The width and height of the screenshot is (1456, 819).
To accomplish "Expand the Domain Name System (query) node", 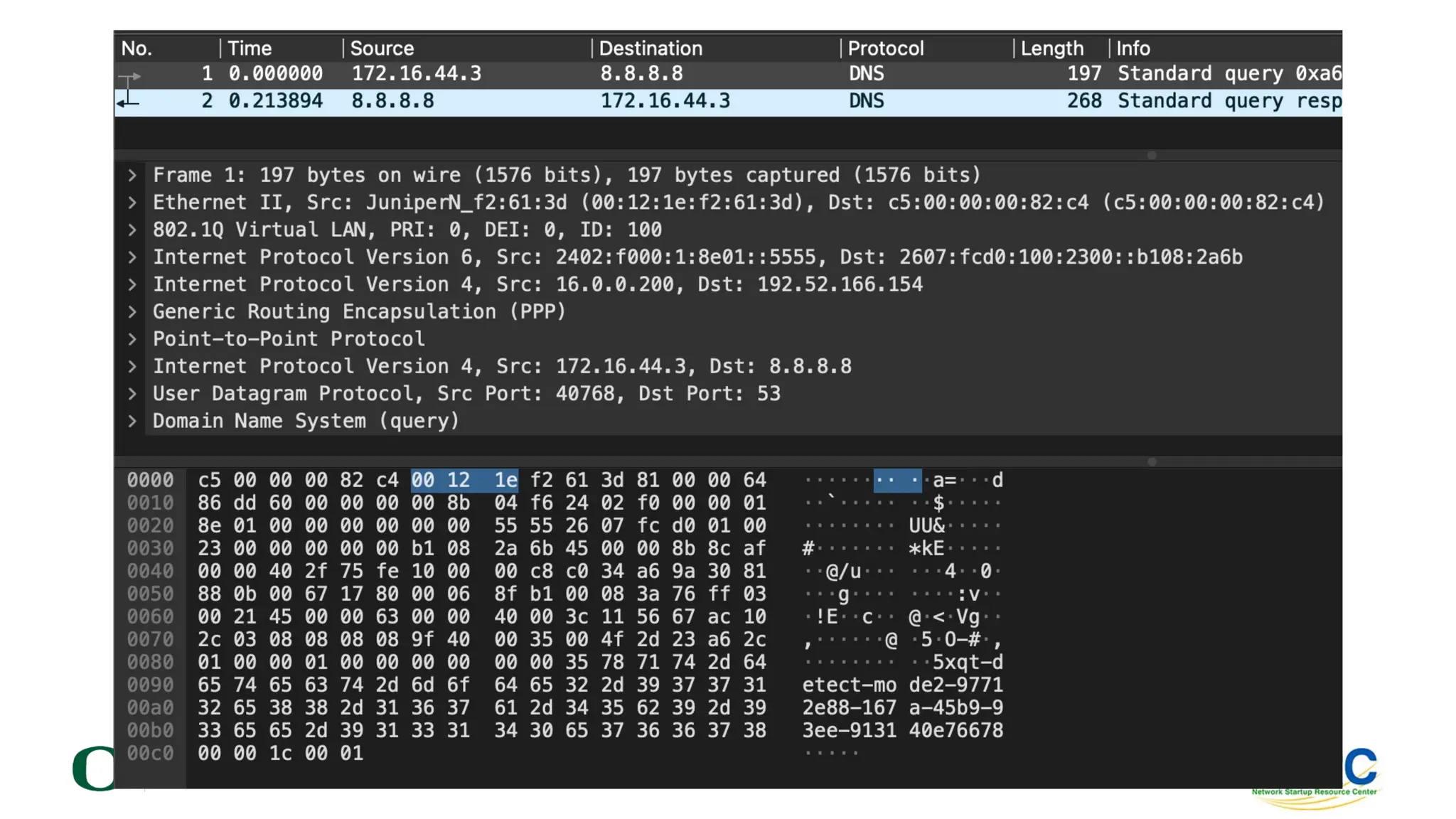I will [x=132, y=421].
